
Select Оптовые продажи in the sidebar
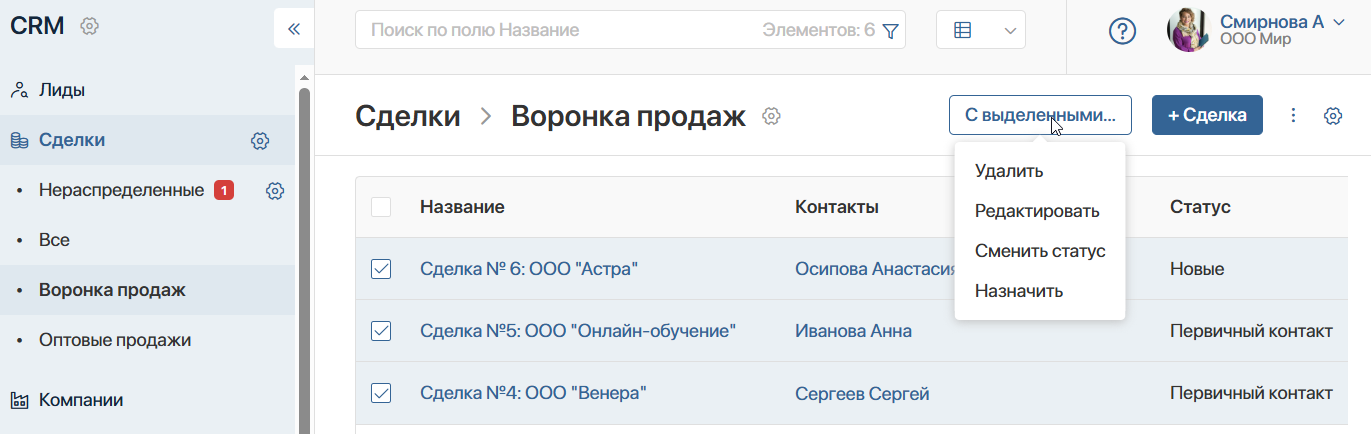click(x=115, y=340)
